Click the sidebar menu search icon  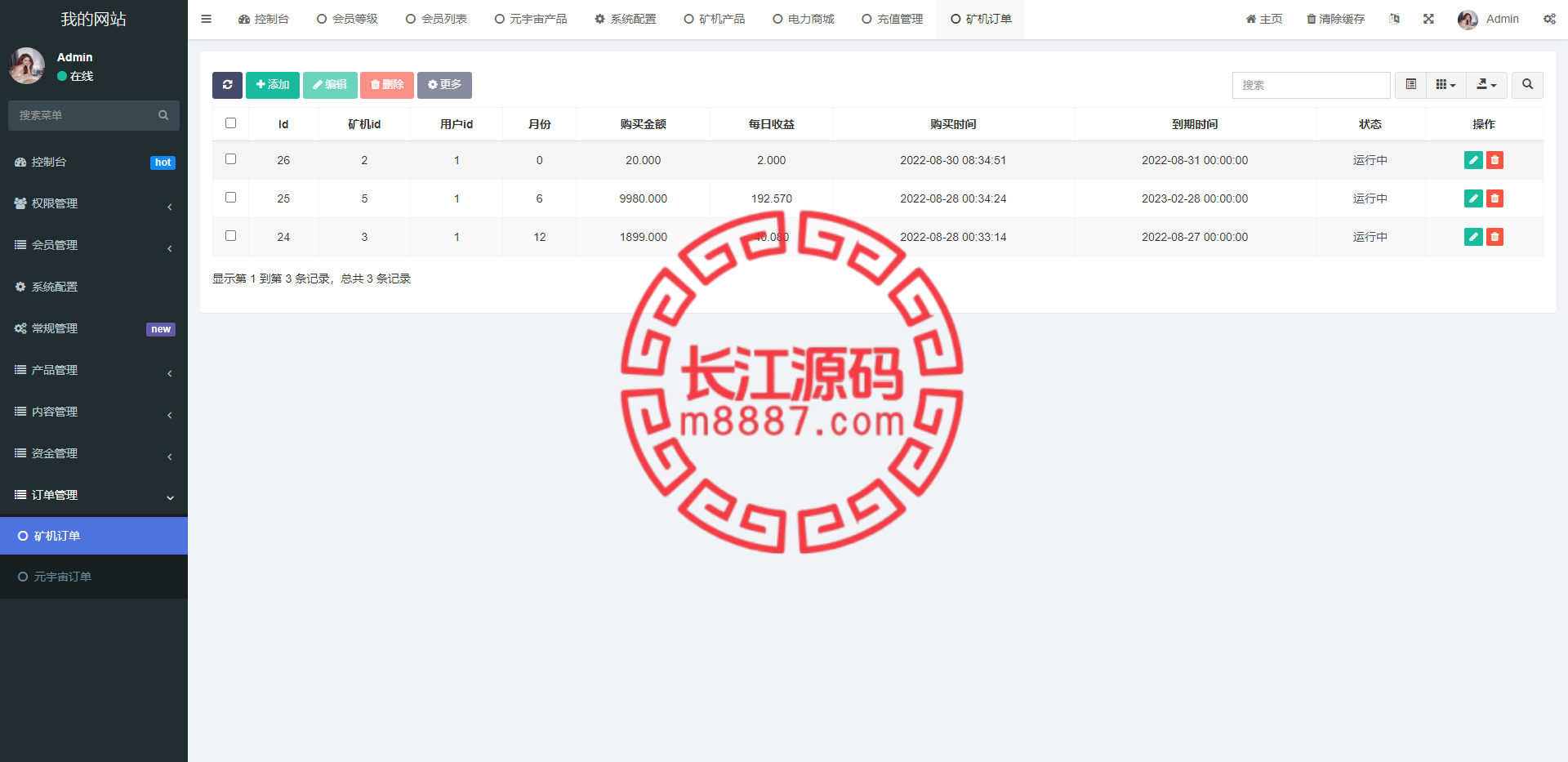[x=163, y=115]
